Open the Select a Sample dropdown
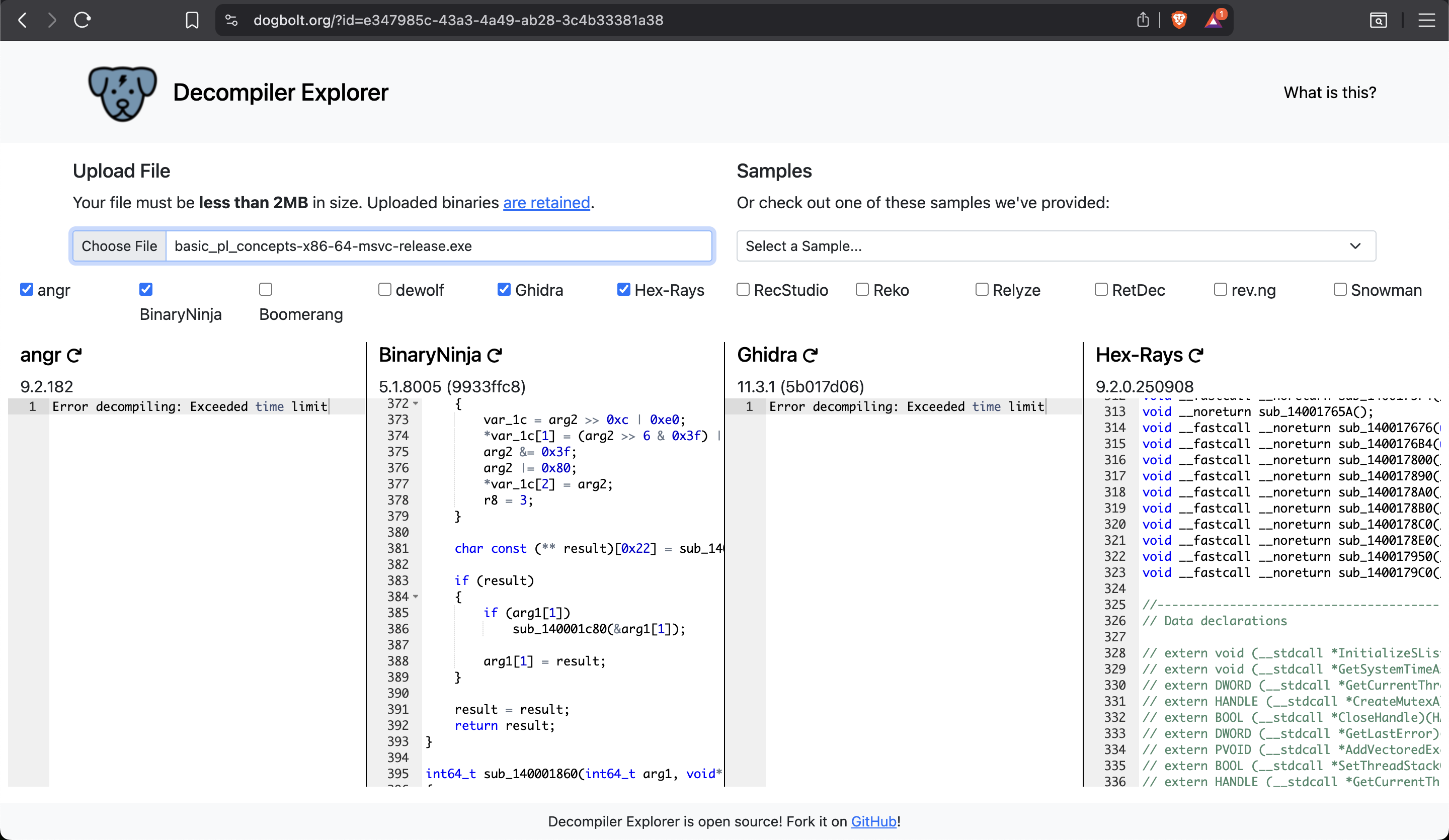 click(1056, 246)
